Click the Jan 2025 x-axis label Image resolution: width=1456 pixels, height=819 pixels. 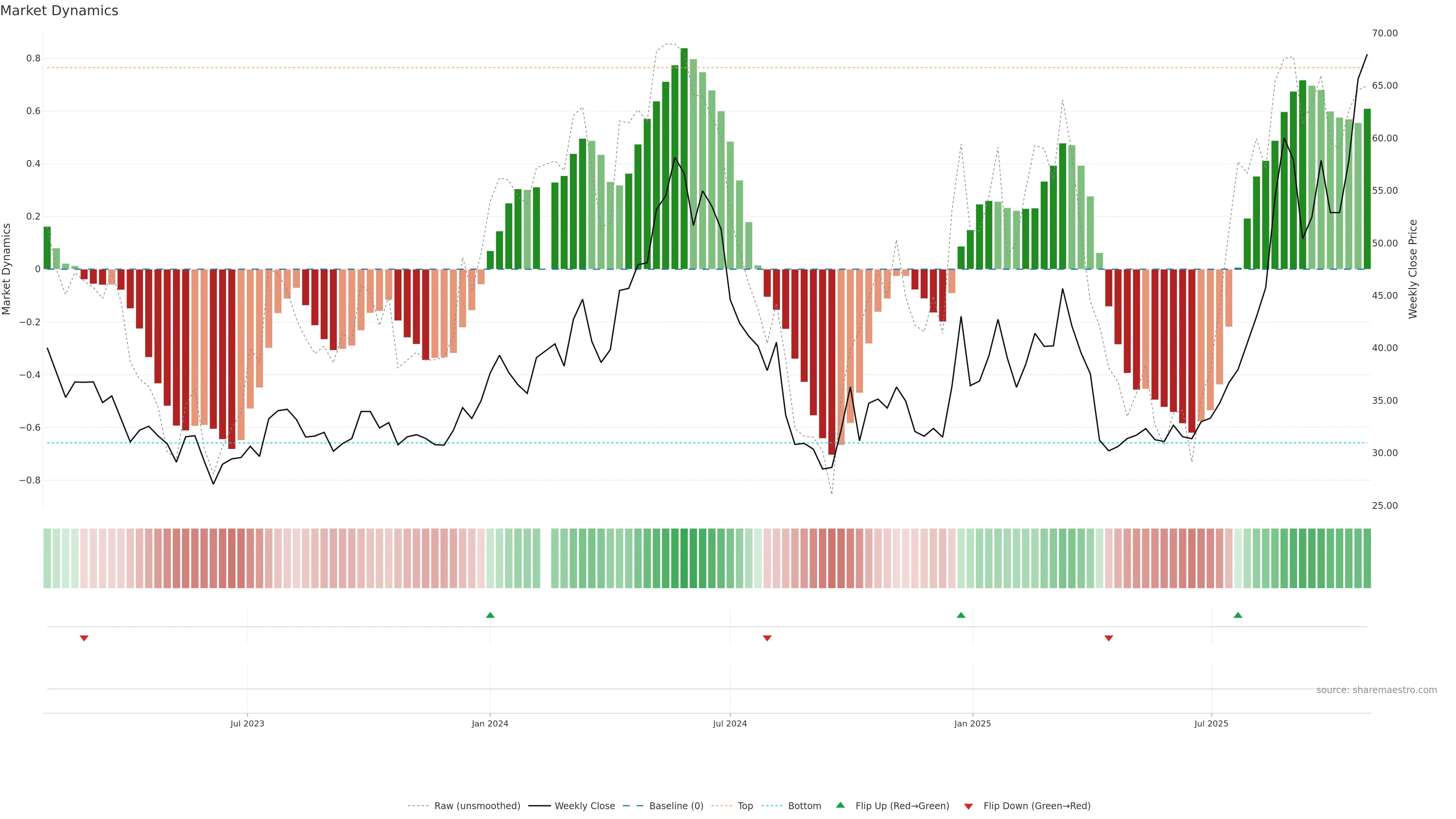point(972,723)
